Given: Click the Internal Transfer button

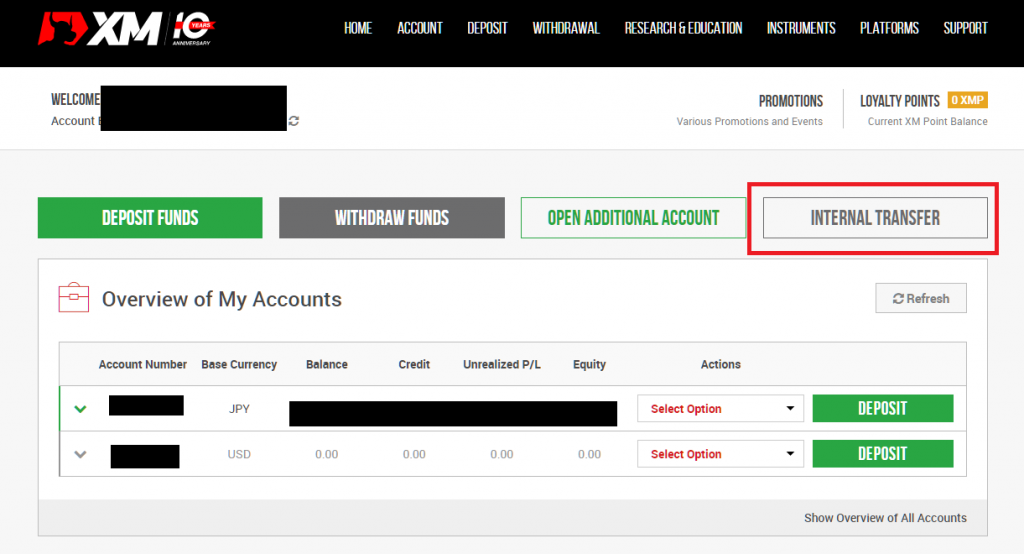Looking at the screenshot, I should click(875, 218).
